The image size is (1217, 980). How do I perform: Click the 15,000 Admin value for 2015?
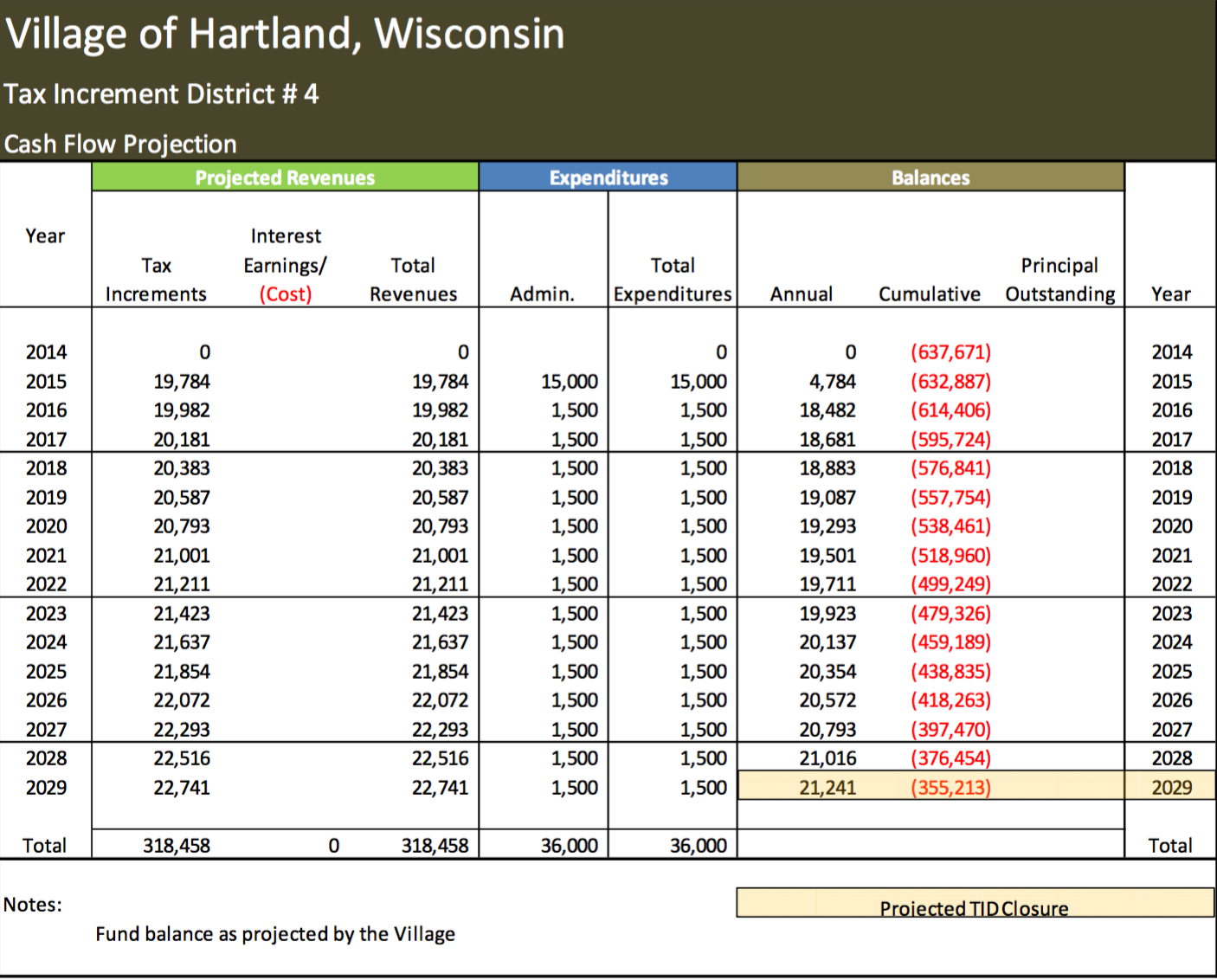pyautogui.click(x=570, y=382)
